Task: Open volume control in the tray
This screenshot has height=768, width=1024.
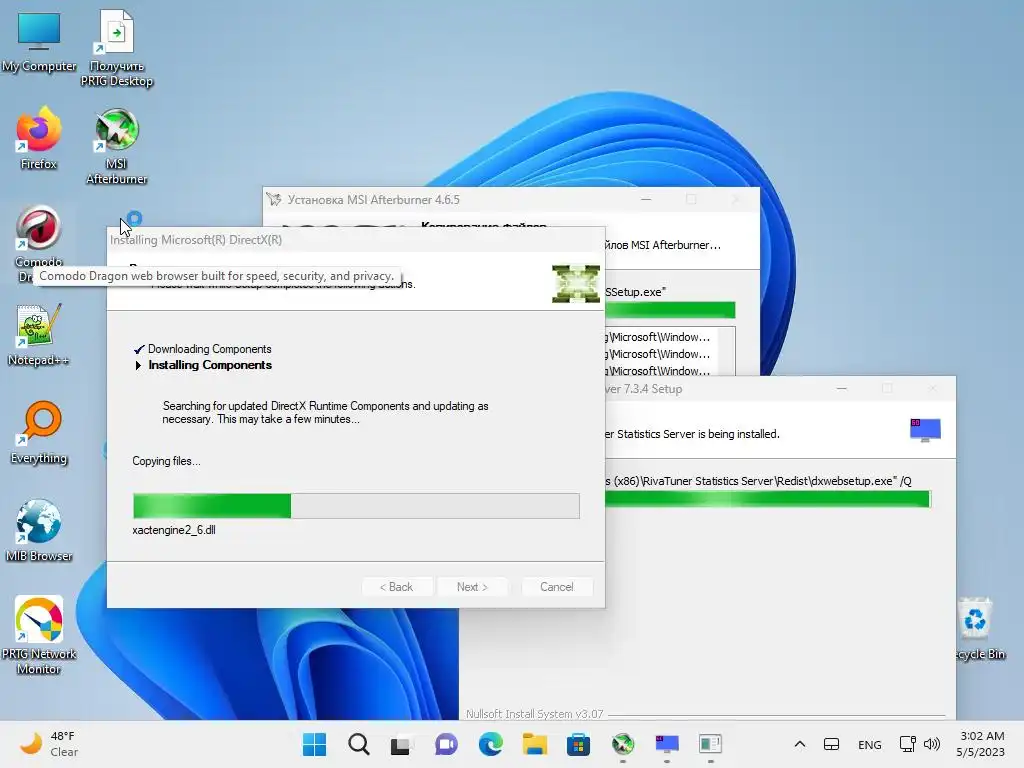Action: [932, 744]
